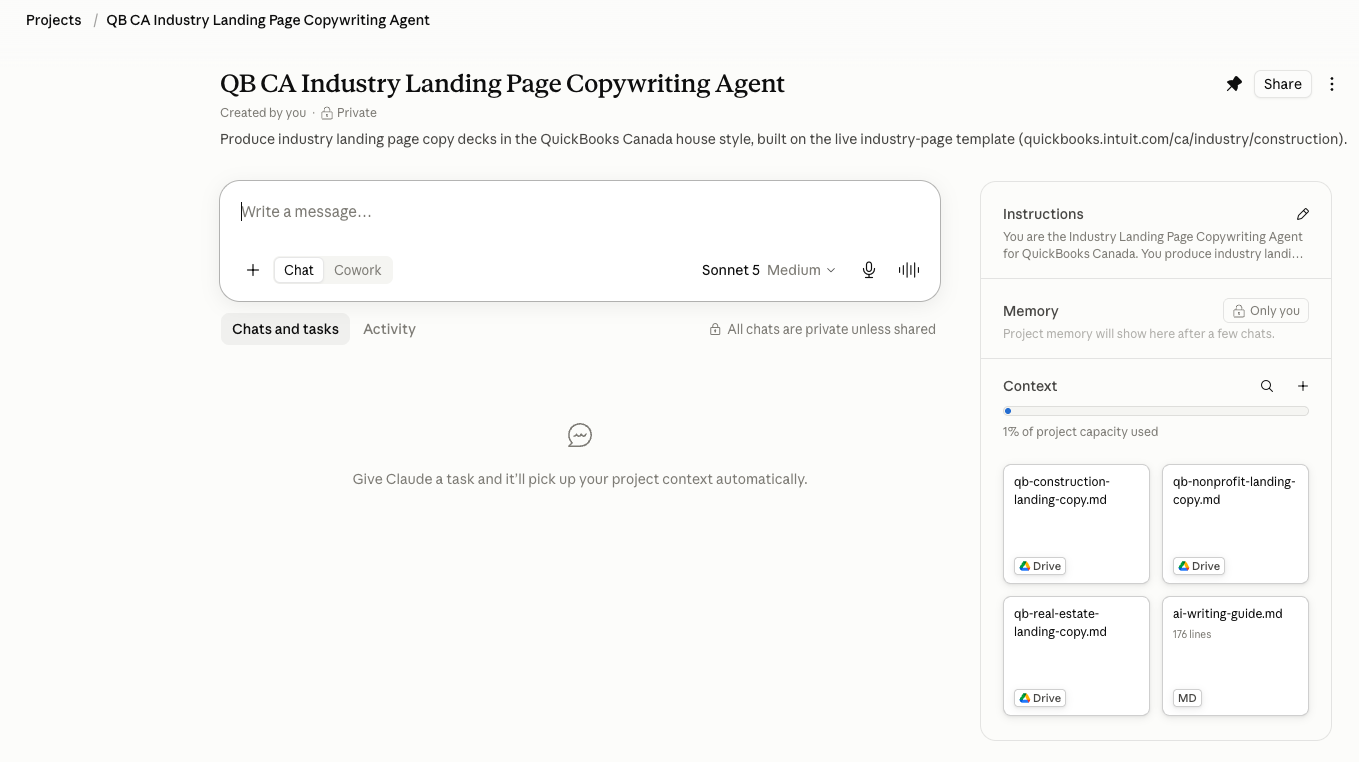The width and height of the screenshot is (1359, 762).
Task: Open the Sonnet 5 model dropdown
Action: tap(768, 270)
